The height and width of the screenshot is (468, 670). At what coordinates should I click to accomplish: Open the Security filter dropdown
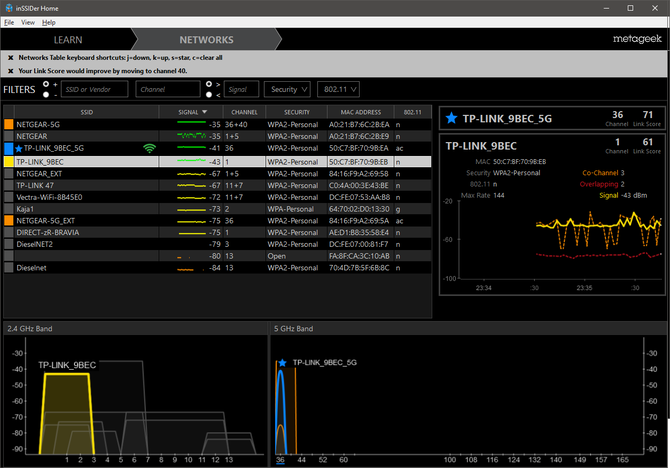[288, 89]
